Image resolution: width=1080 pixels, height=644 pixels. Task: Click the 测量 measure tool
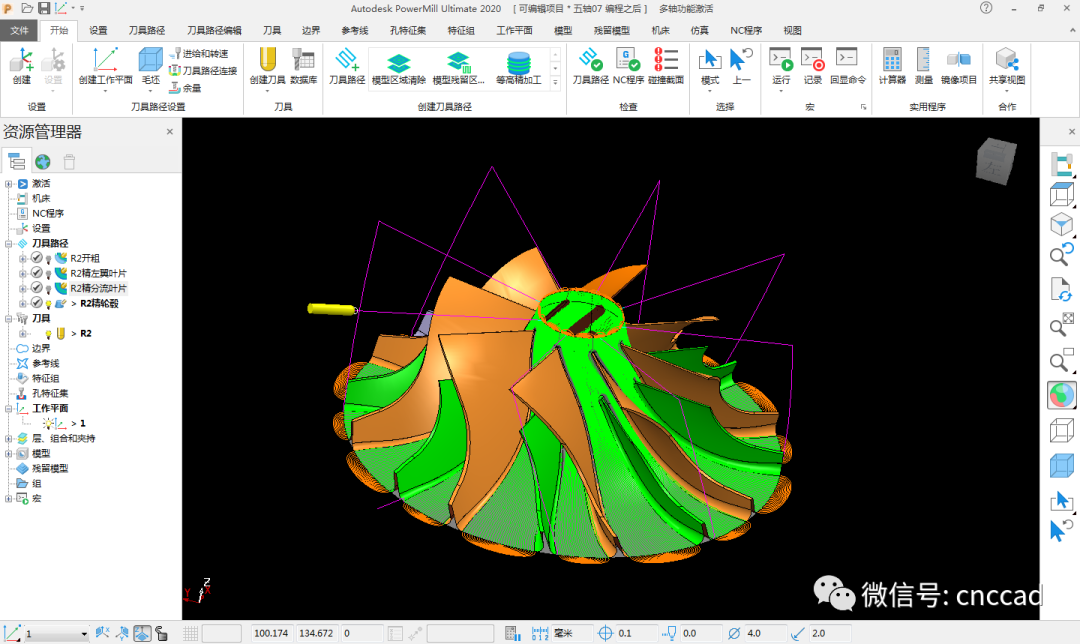tap(924, 61)
